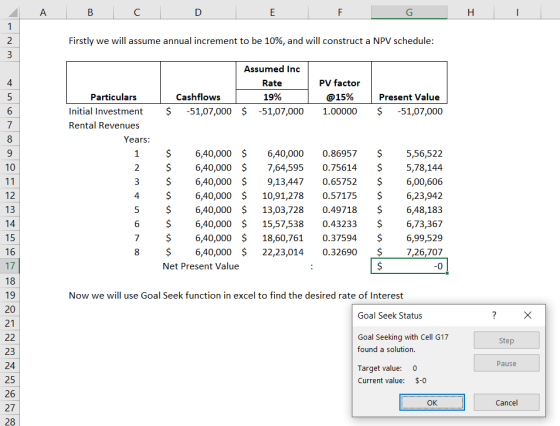Open help for Goal Seek Status
The image size is (560, 426).
coord(494,315)
